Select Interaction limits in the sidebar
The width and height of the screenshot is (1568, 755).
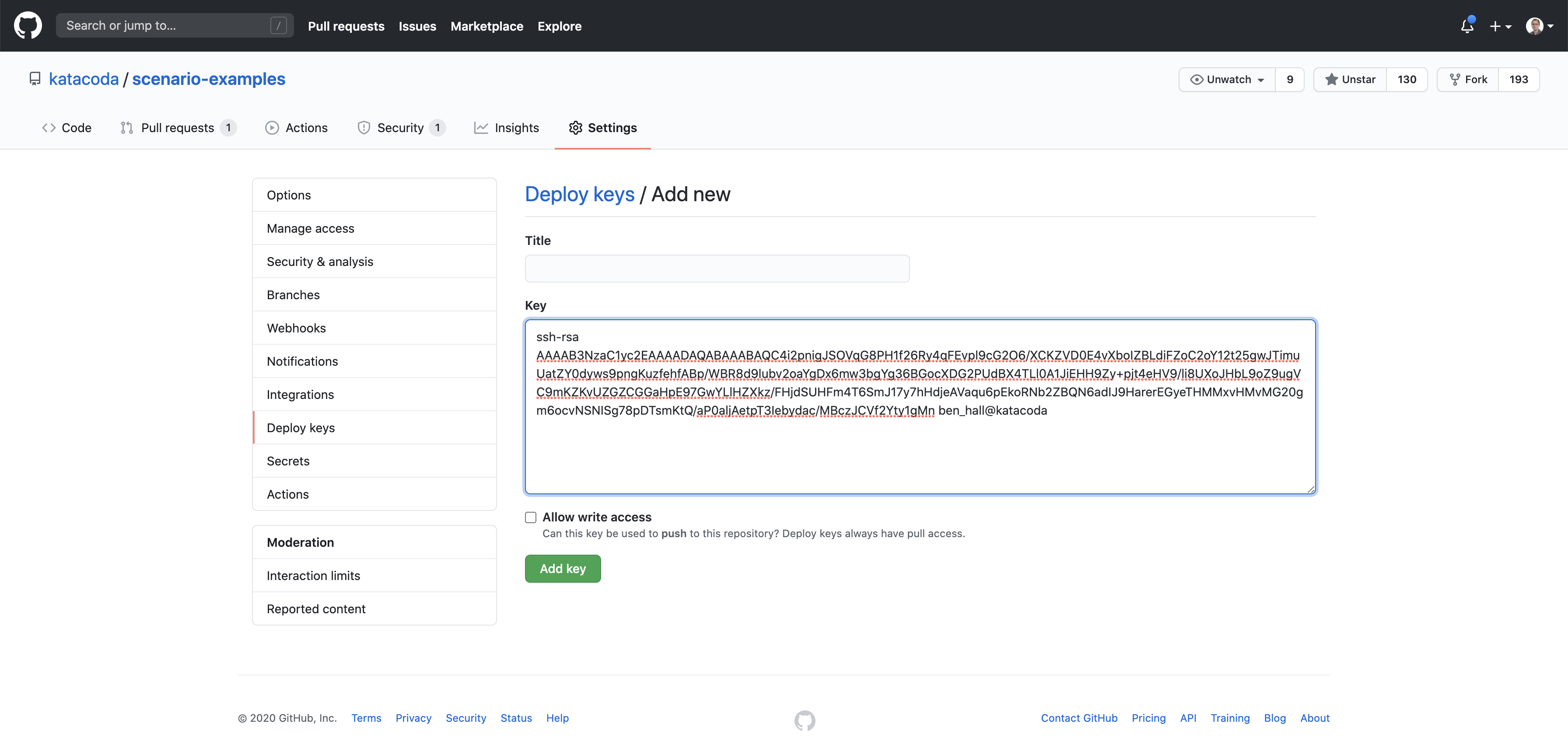pyautogui.click(x=374, y=576)
